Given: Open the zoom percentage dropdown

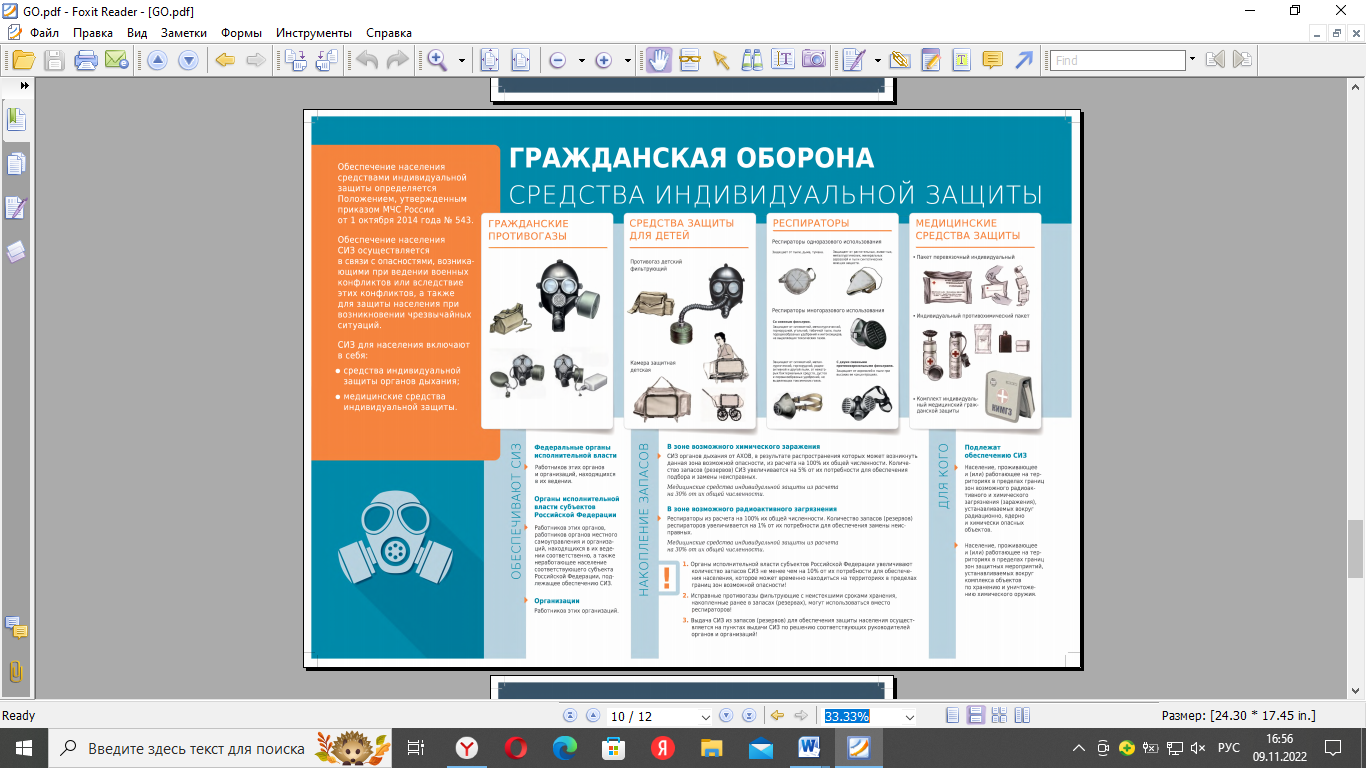Looking at the screenshot, I should click(x=909, y=717).
